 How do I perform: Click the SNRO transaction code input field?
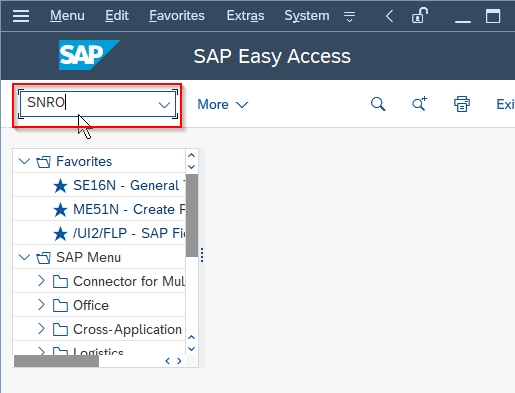(x=89, y=104)
